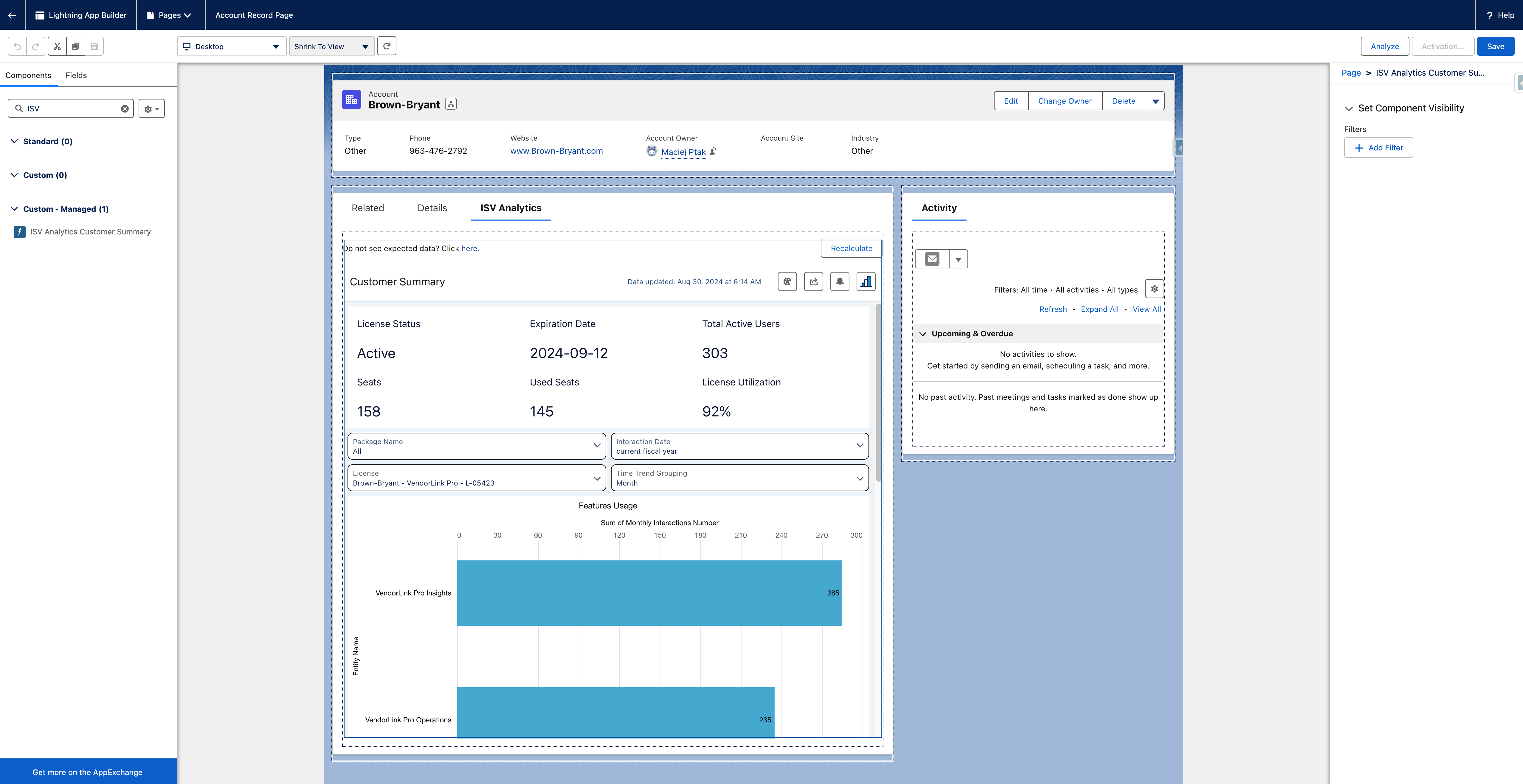Click the Edit button

coord(1011,101)
